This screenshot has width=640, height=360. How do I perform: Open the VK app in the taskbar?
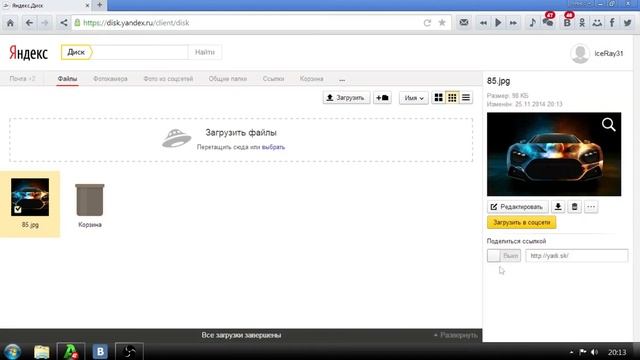click(100, 351)
